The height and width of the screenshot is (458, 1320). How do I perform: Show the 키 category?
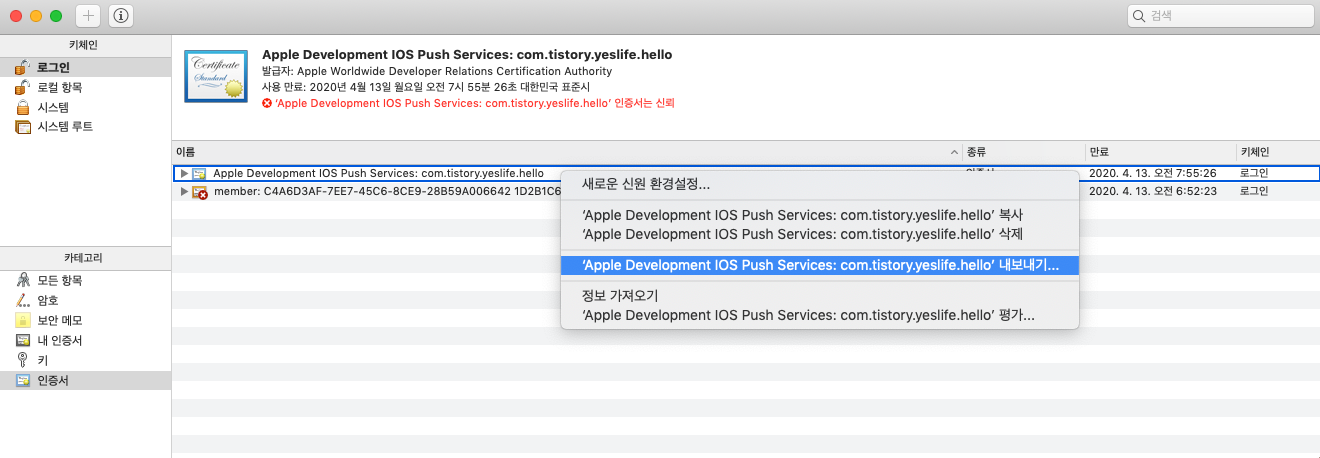coord(85,360)
